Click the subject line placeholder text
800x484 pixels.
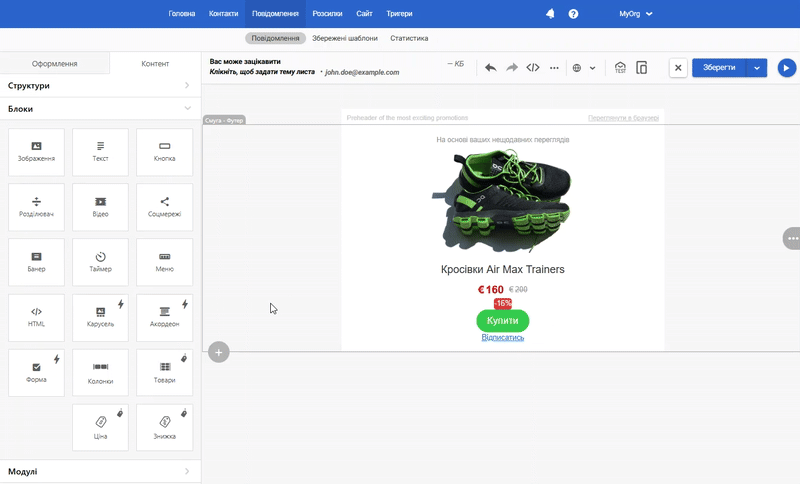[262, 72]
